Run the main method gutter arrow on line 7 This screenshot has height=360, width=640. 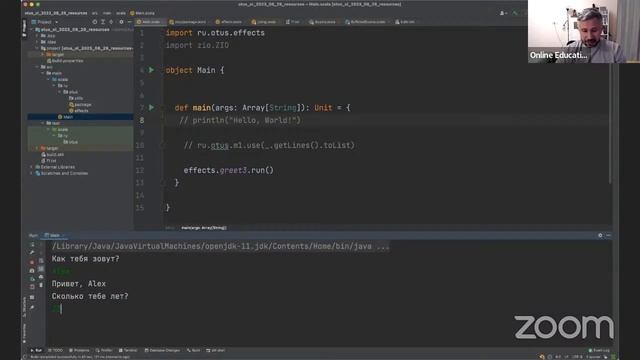click(x=151, y=108)
